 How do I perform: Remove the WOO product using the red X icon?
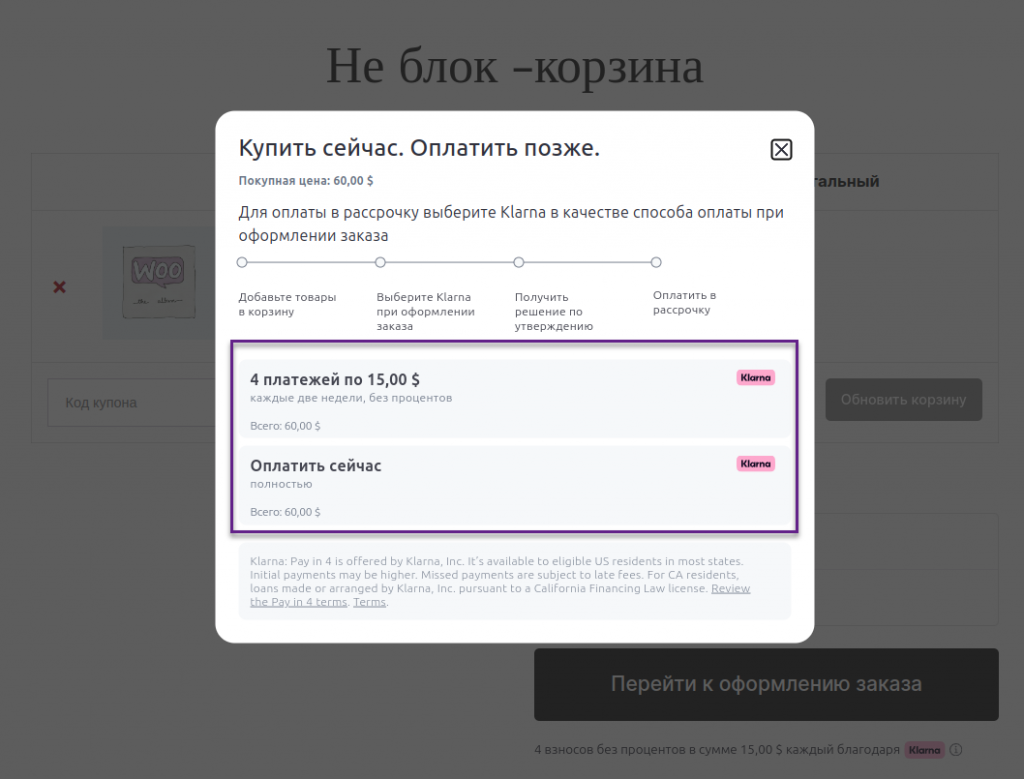(x=58, y=287)
